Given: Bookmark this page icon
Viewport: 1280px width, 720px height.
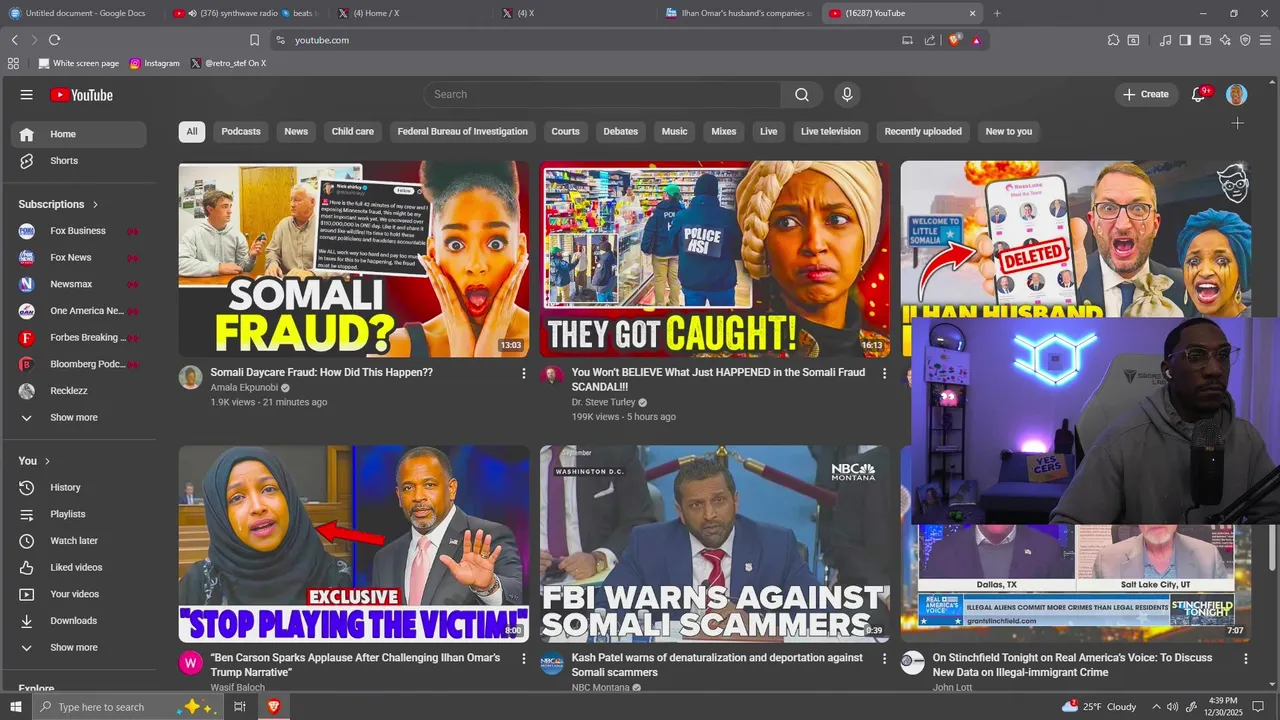Looking at the screenshot, I should click(x=254, y=40).
